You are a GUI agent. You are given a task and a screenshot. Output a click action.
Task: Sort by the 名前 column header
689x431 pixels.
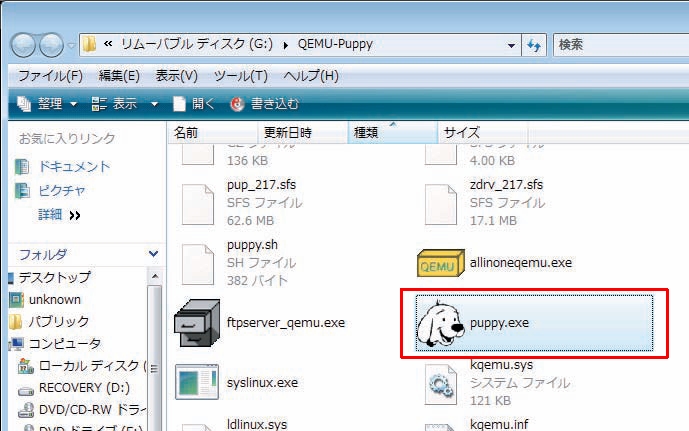[213, 132]
